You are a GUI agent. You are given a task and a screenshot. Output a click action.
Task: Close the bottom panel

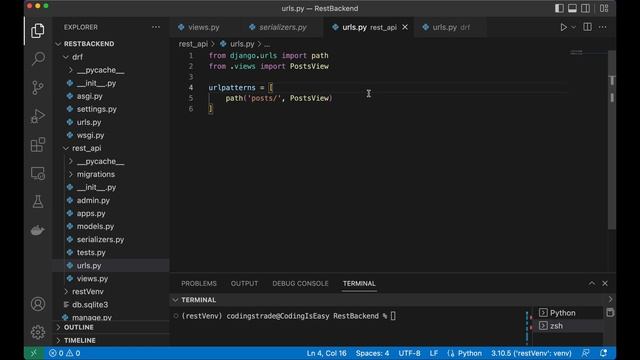605,283
